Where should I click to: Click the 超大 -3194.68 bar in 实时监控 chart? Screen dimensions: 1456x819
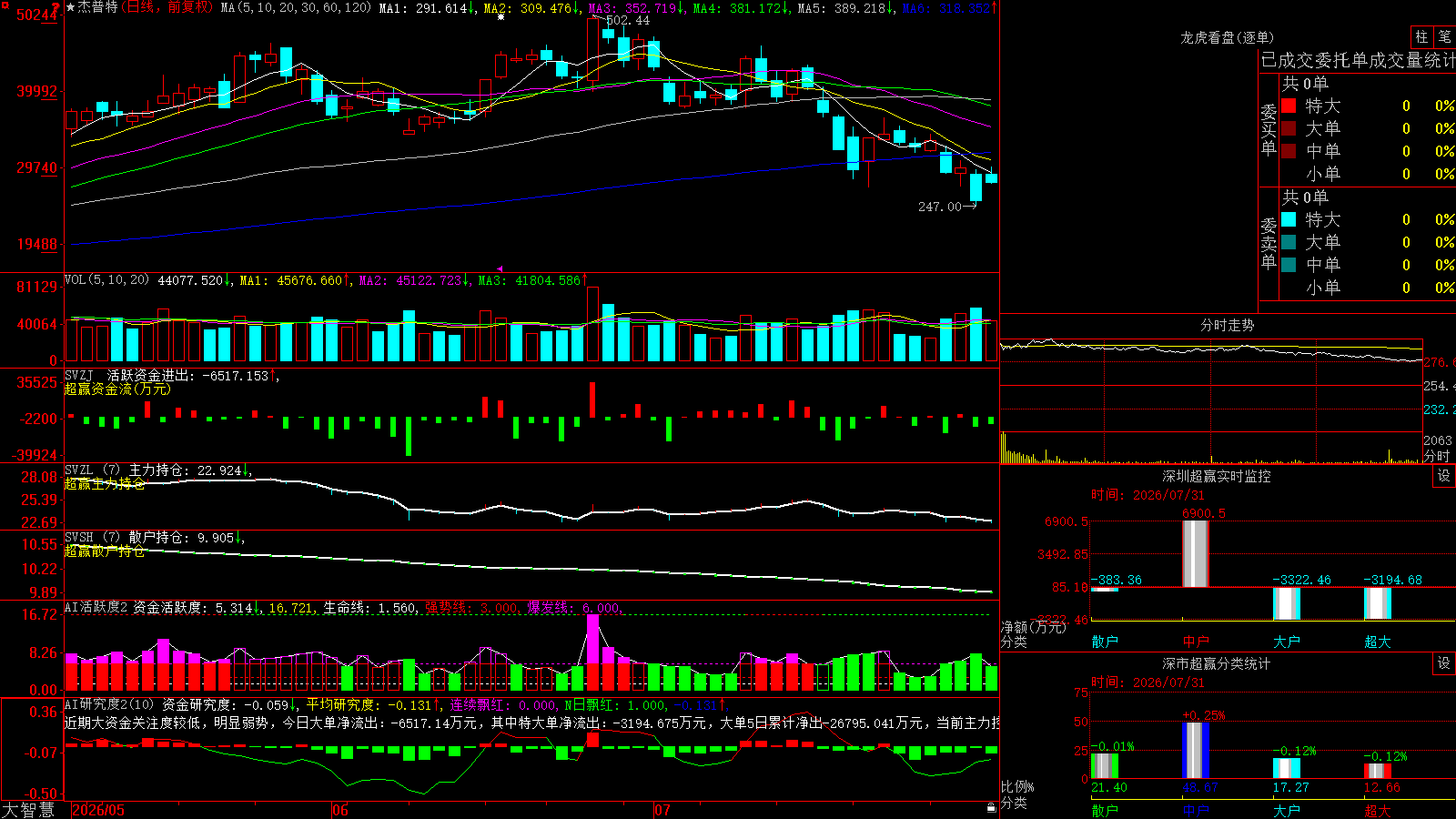coord(1378,603)
